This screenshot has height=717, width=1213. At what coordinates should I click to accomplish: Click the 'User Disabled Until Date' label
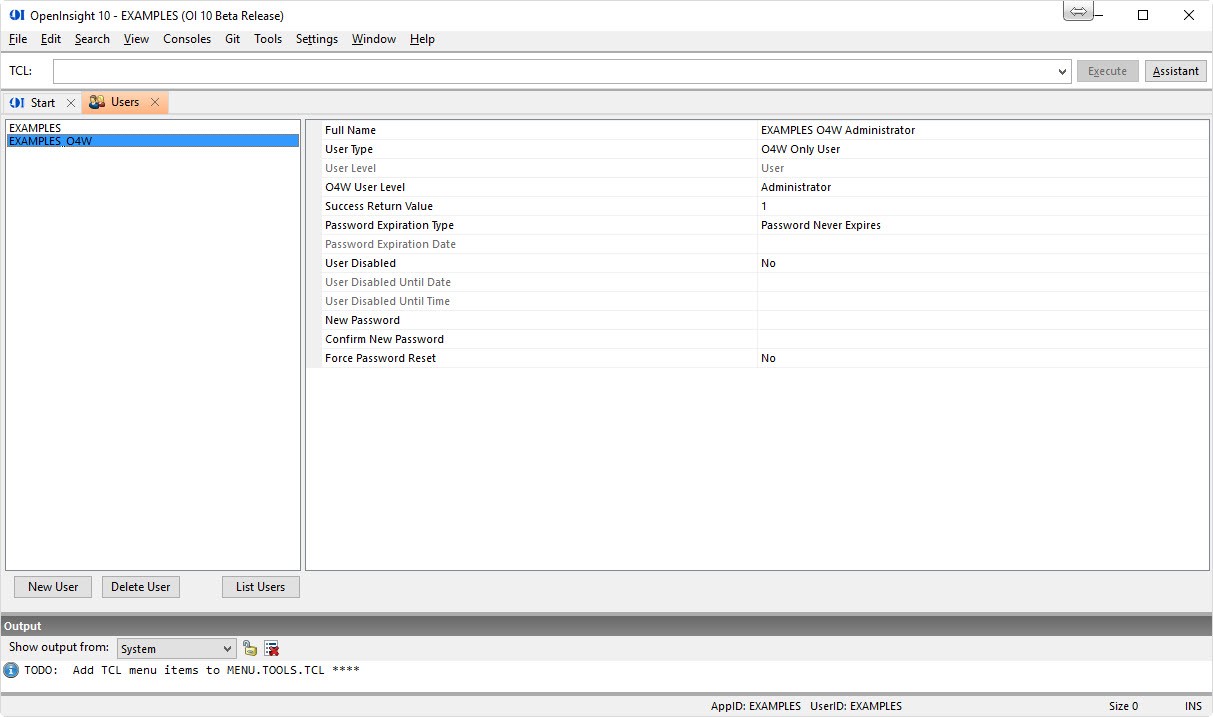point(388,282)
